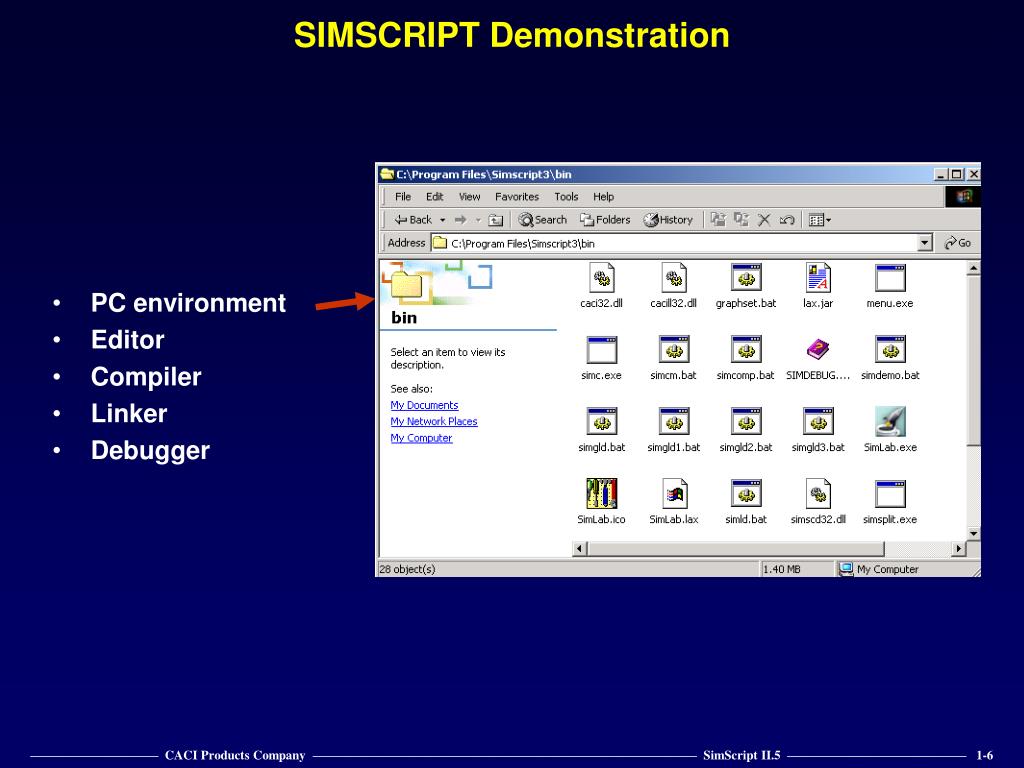1024x768 pixels.
Task: Click the Undo toolbar icon
Action: tap(787, 220)
